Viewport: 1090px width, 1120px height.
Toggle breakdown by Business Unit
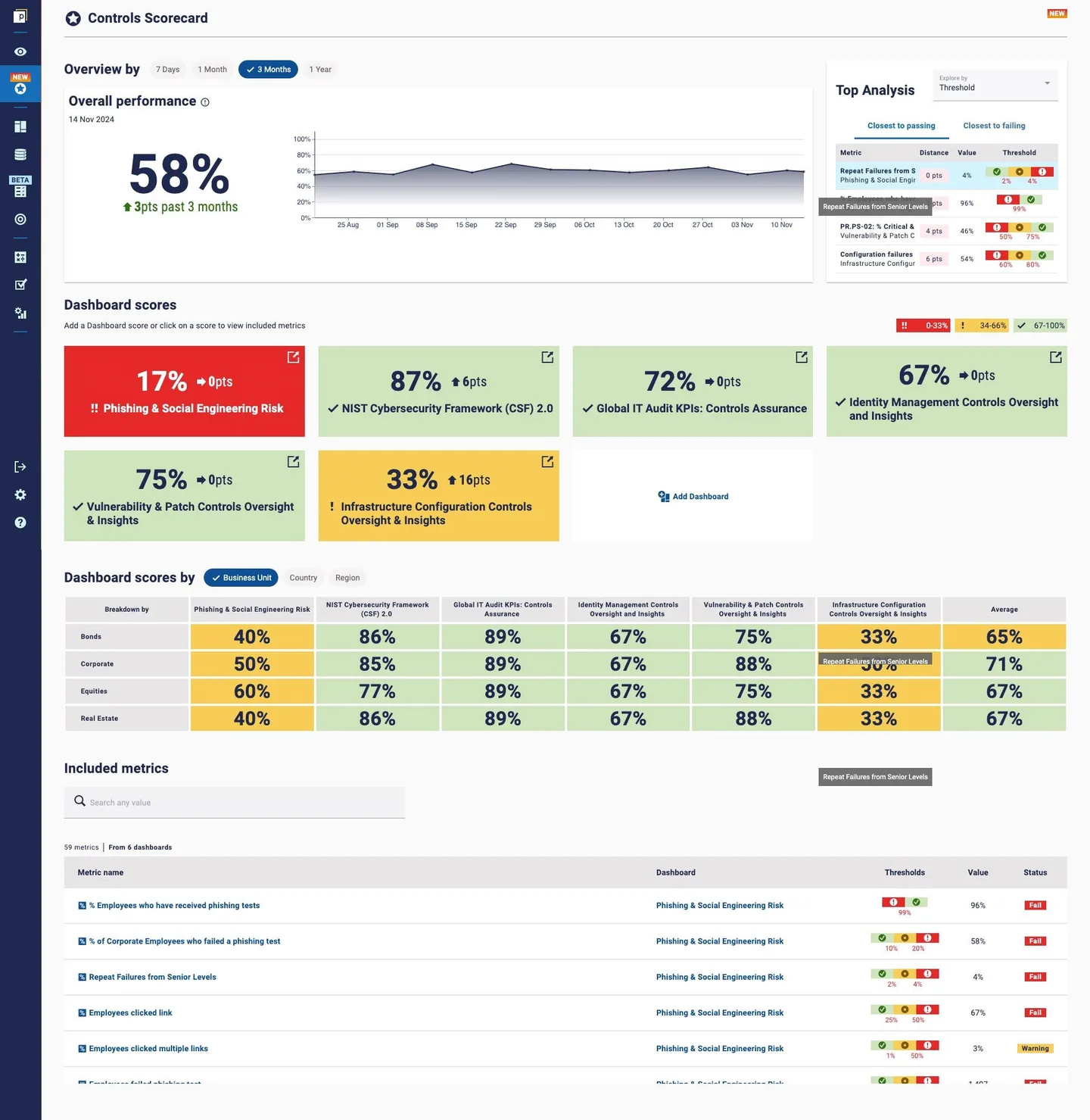click(241, 578)
